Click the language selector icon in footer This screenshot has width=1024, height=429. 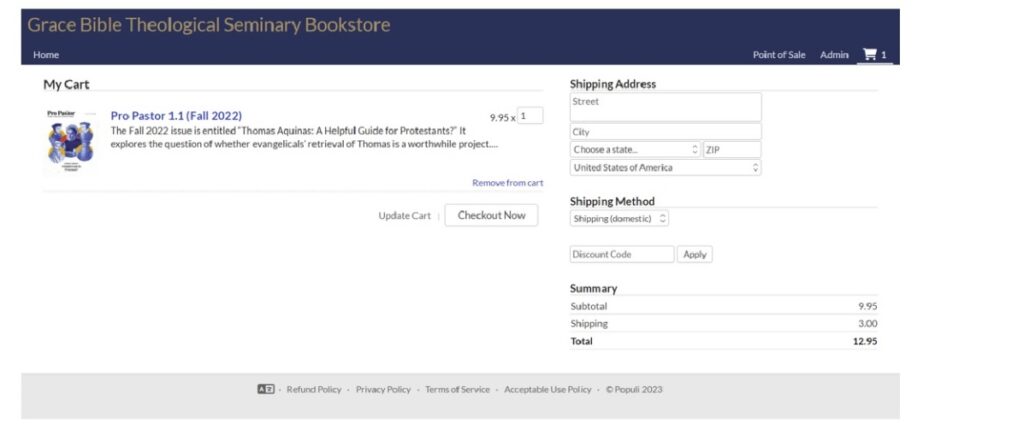265,389
